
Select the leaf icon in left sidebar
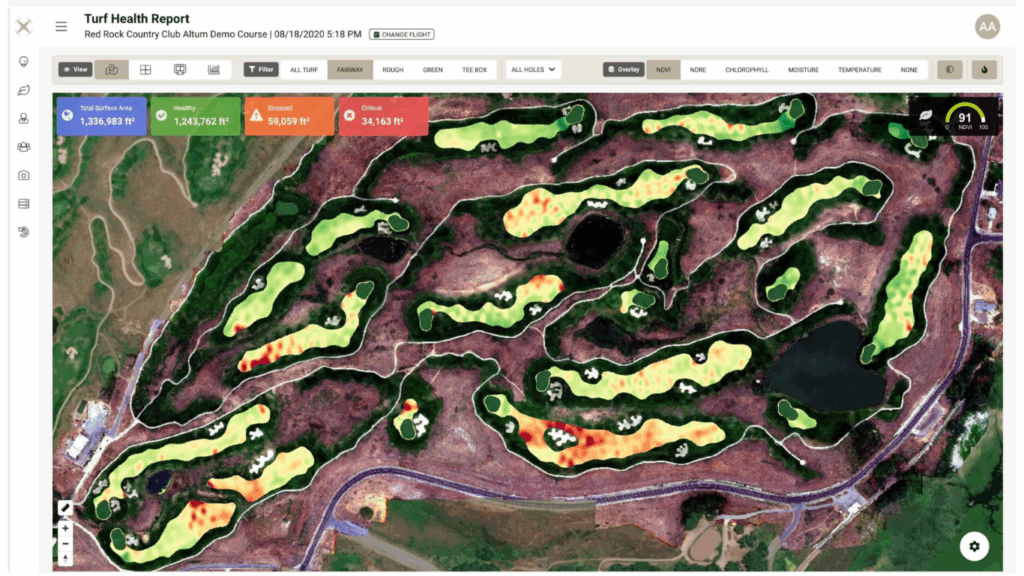[23, 91]
